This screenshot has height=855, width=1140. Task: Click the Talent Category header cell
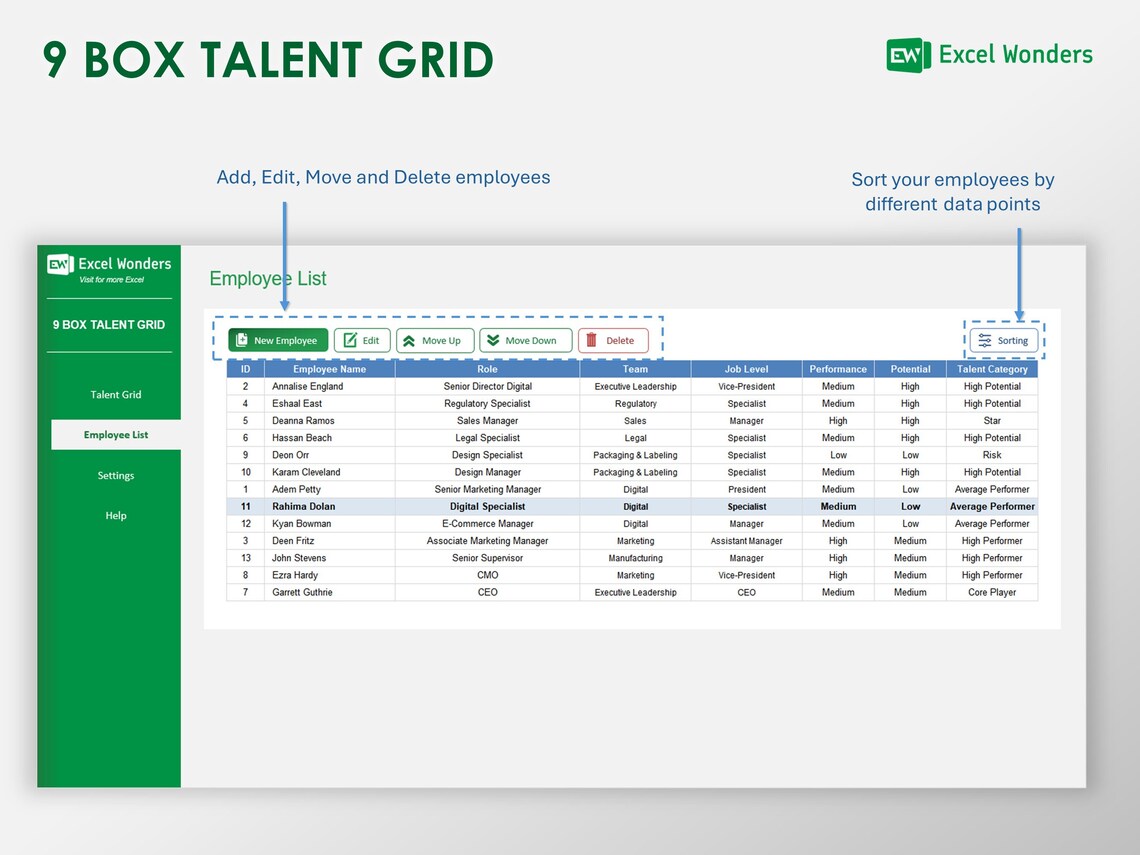(992, 368)
